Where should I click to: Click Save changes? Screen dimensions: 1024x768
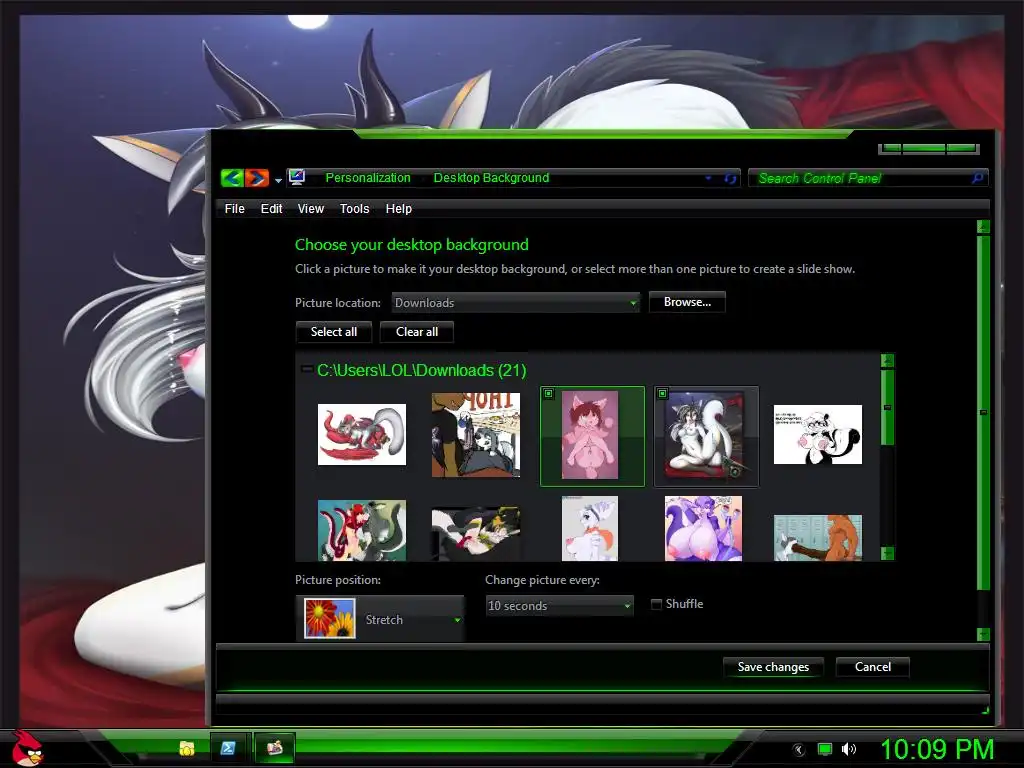(x=773, y=667)
